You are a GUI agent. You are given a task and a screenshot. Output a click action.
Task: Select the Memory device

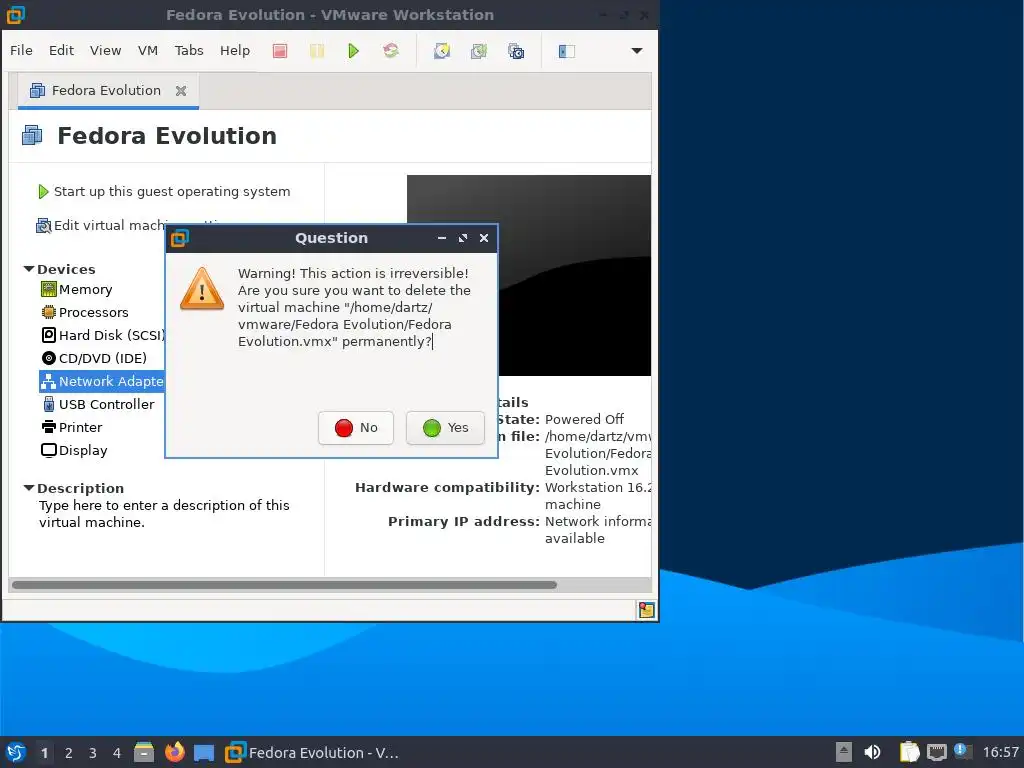coord(76,289)
